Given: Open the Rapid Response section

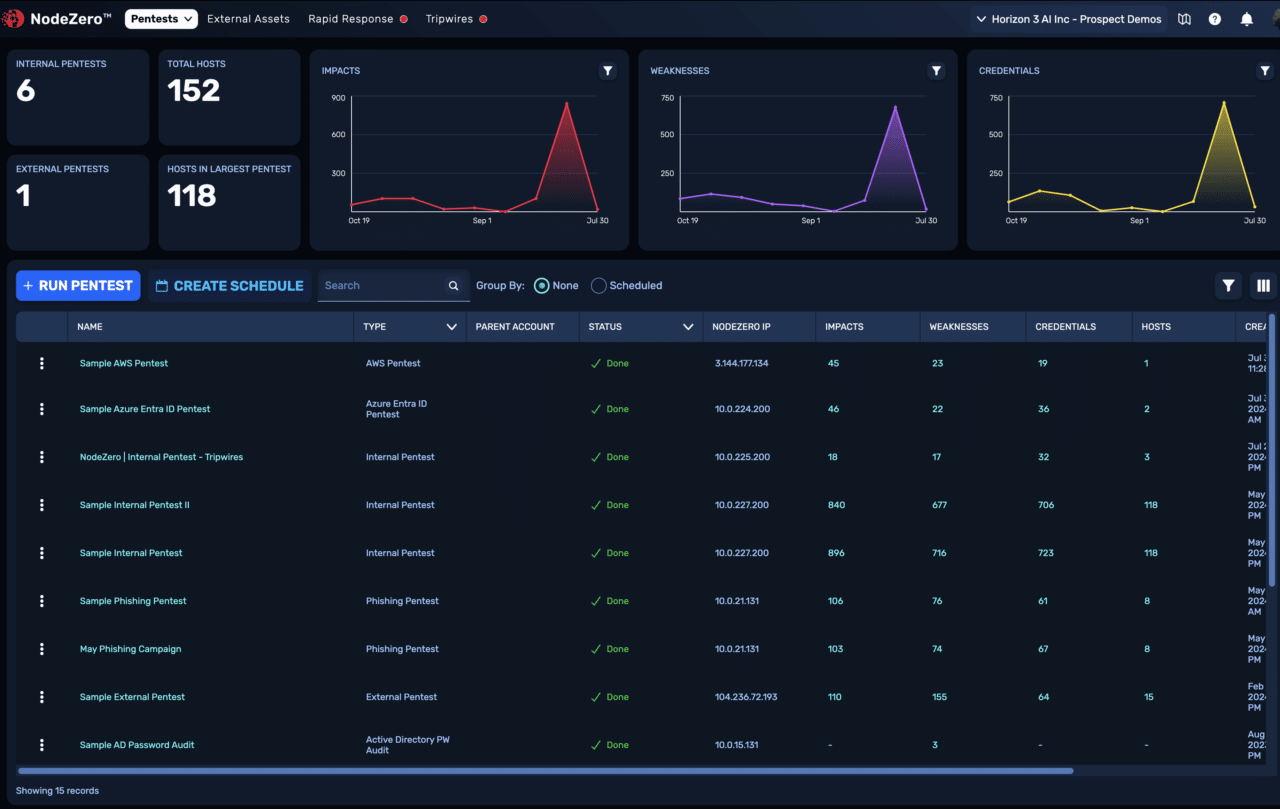Looking at the screenshot, I should click(350, 18).
